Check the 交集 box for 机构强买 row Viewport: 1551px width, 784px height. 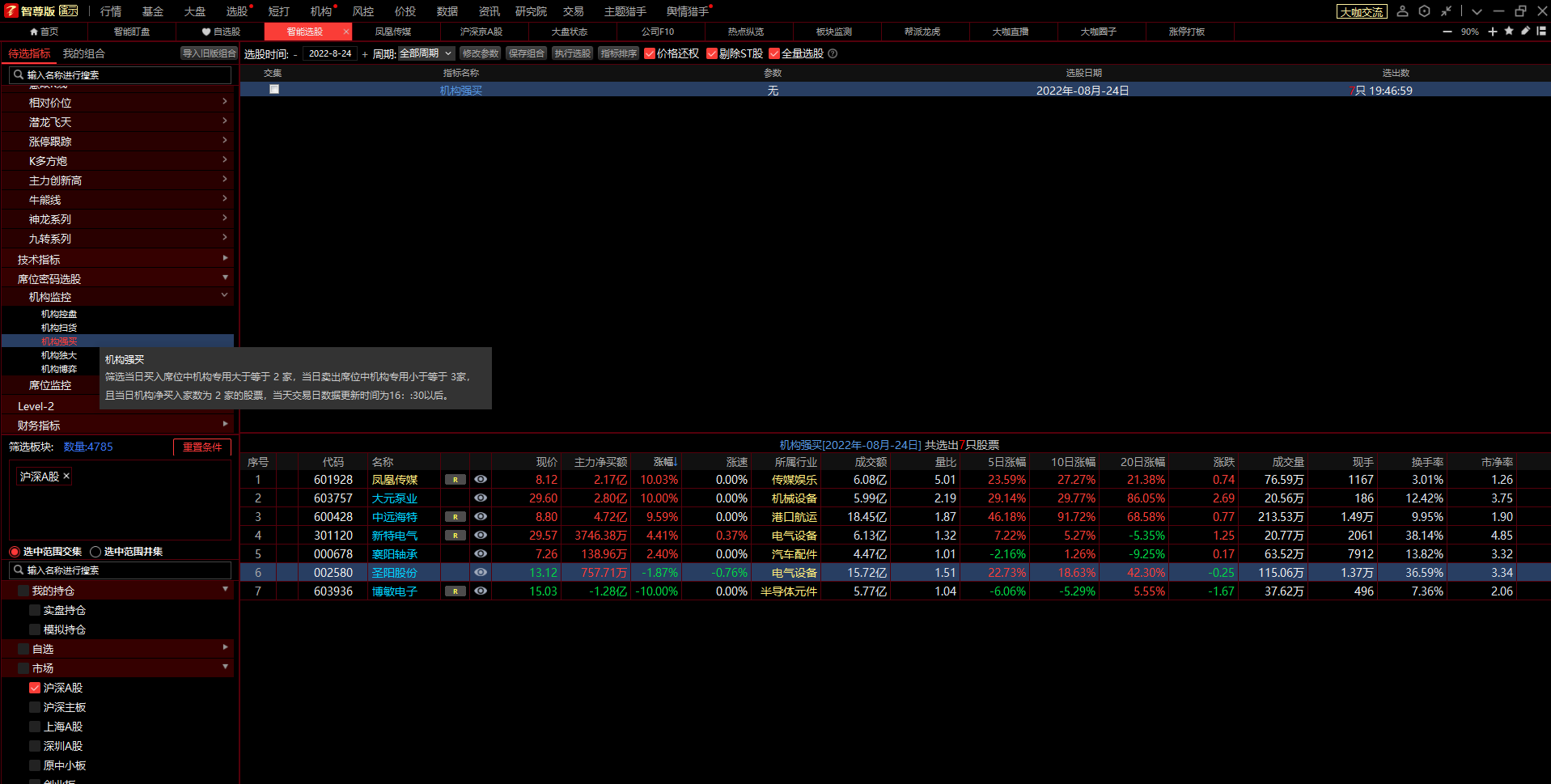274,89
